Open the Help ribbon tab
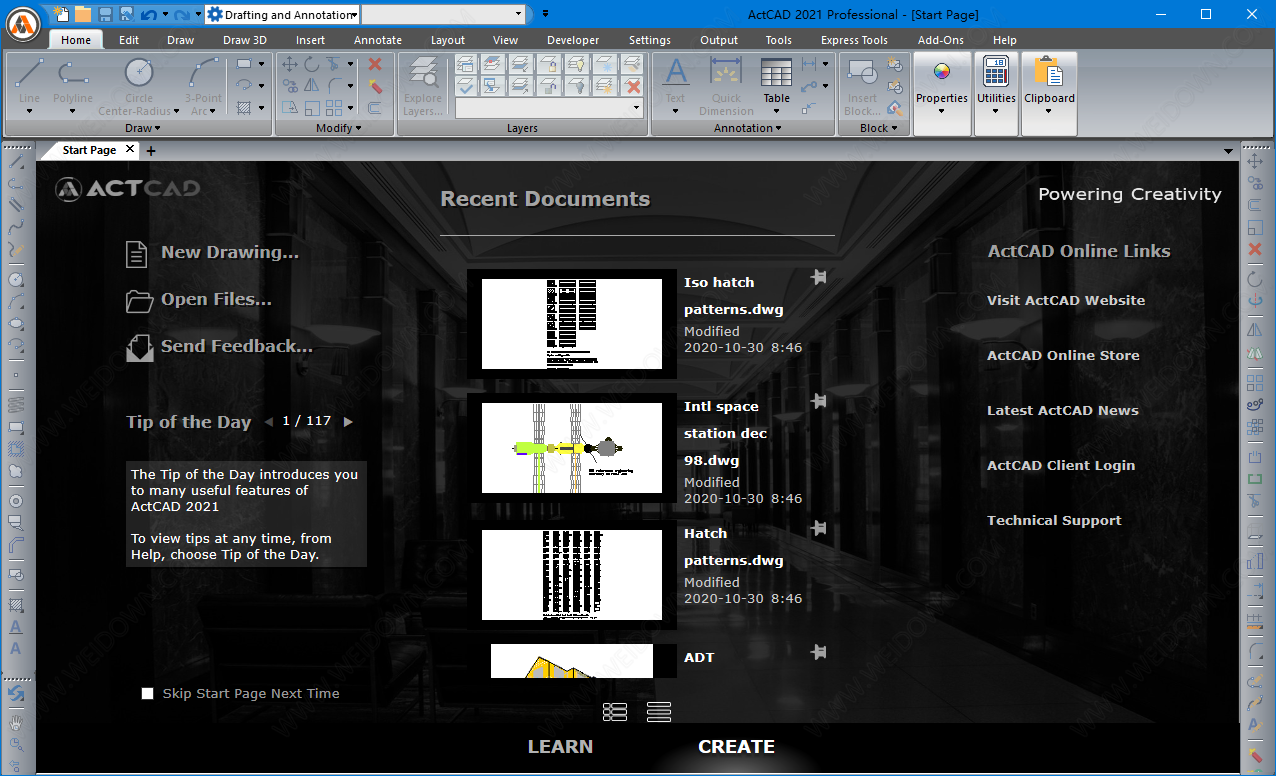1276x776 pixels. click(1005, 40)
